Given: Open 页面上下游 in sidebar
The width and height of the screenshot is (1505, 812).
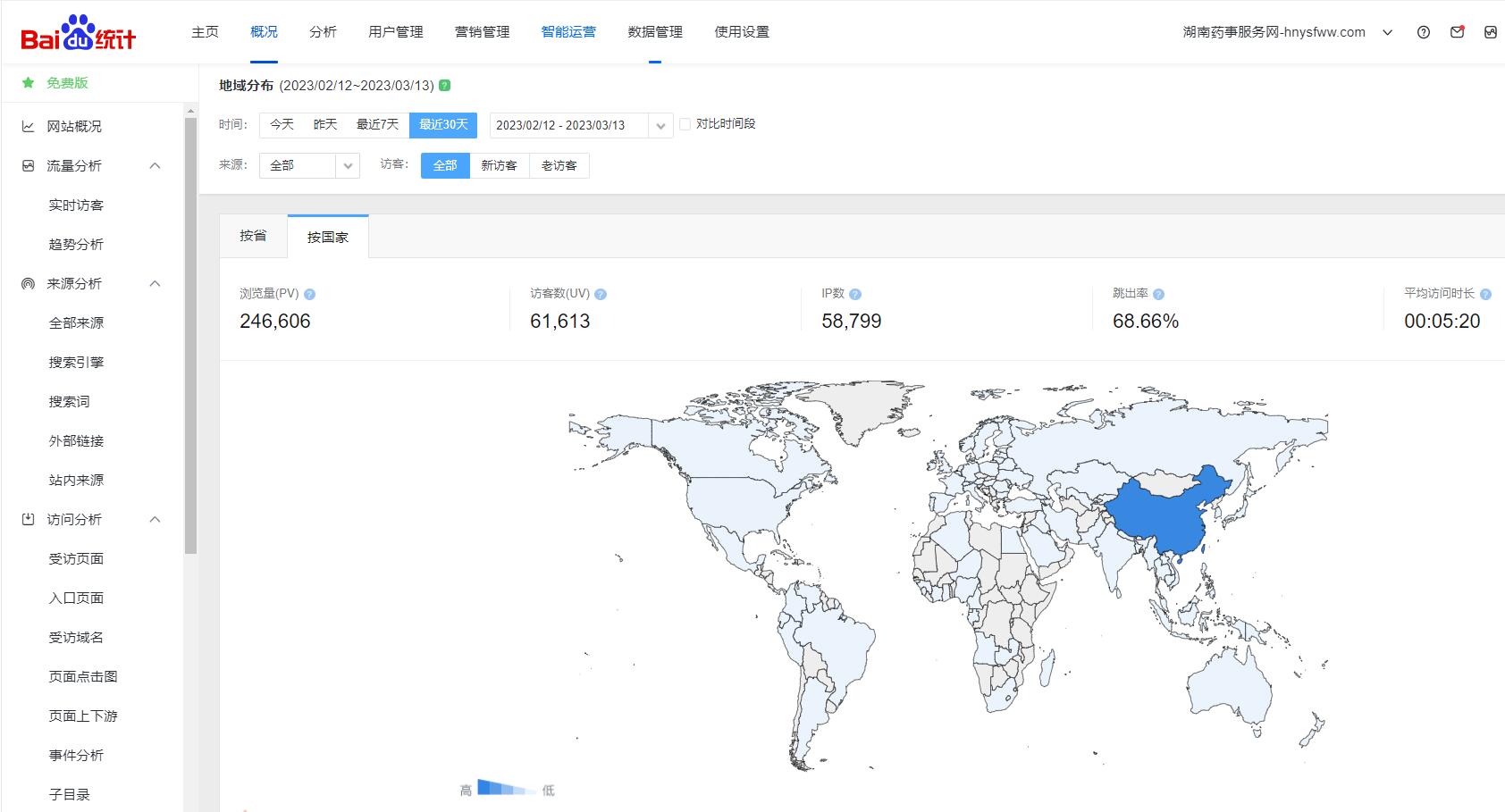Looking at the screenshot, I should (x=83, y=716).
